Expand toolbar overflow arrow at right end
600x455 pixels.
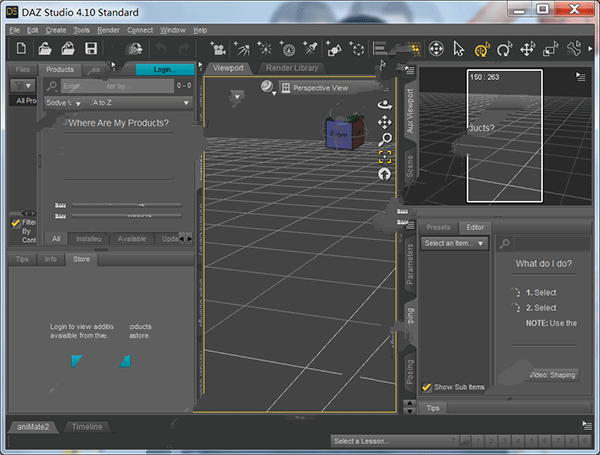(x=590, y=49)
